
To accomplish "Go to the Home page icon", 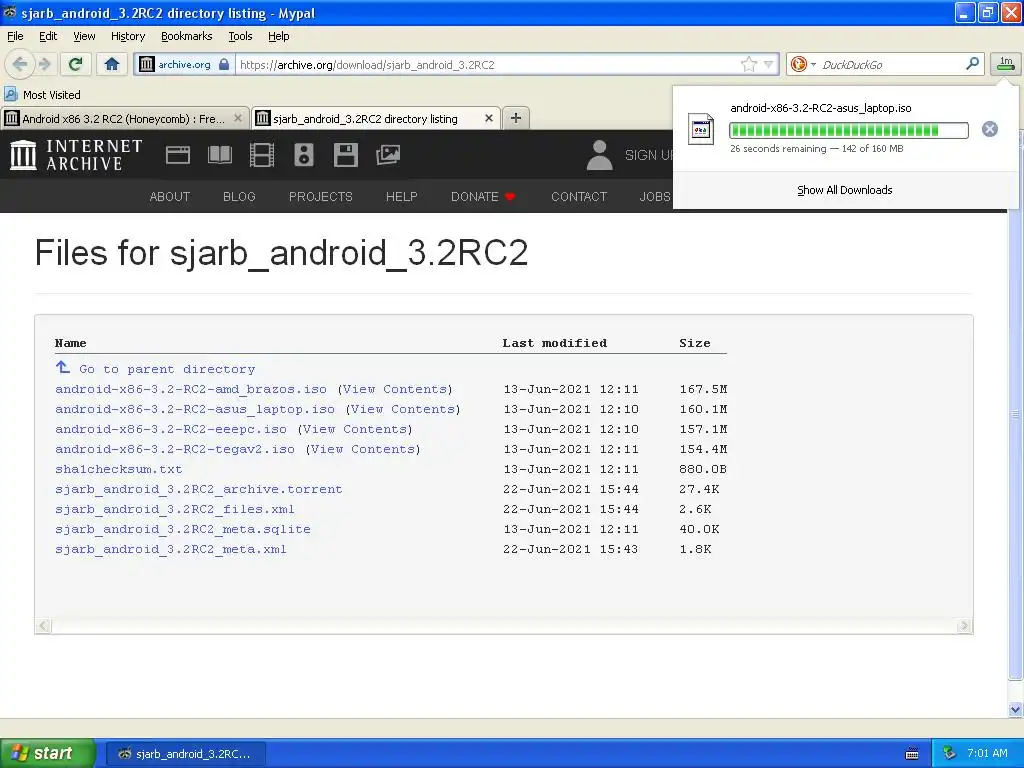I will tap(112, 64).
